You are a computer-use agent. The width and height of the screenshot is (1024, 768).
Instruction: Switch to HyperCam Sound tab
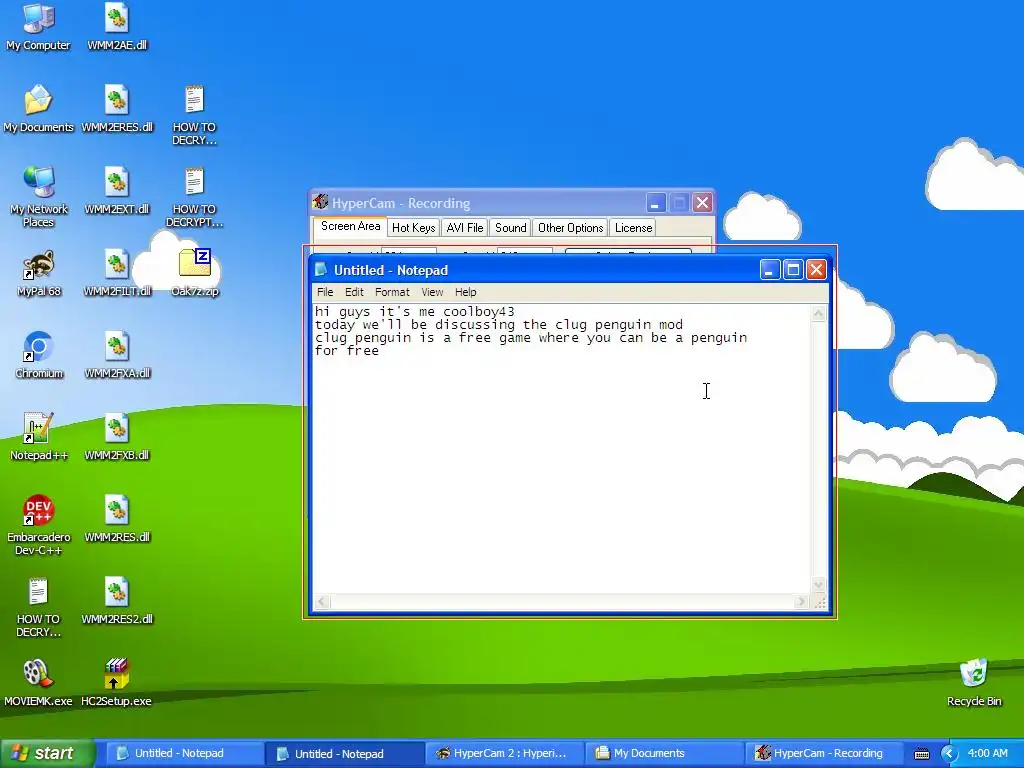point(510,227)
